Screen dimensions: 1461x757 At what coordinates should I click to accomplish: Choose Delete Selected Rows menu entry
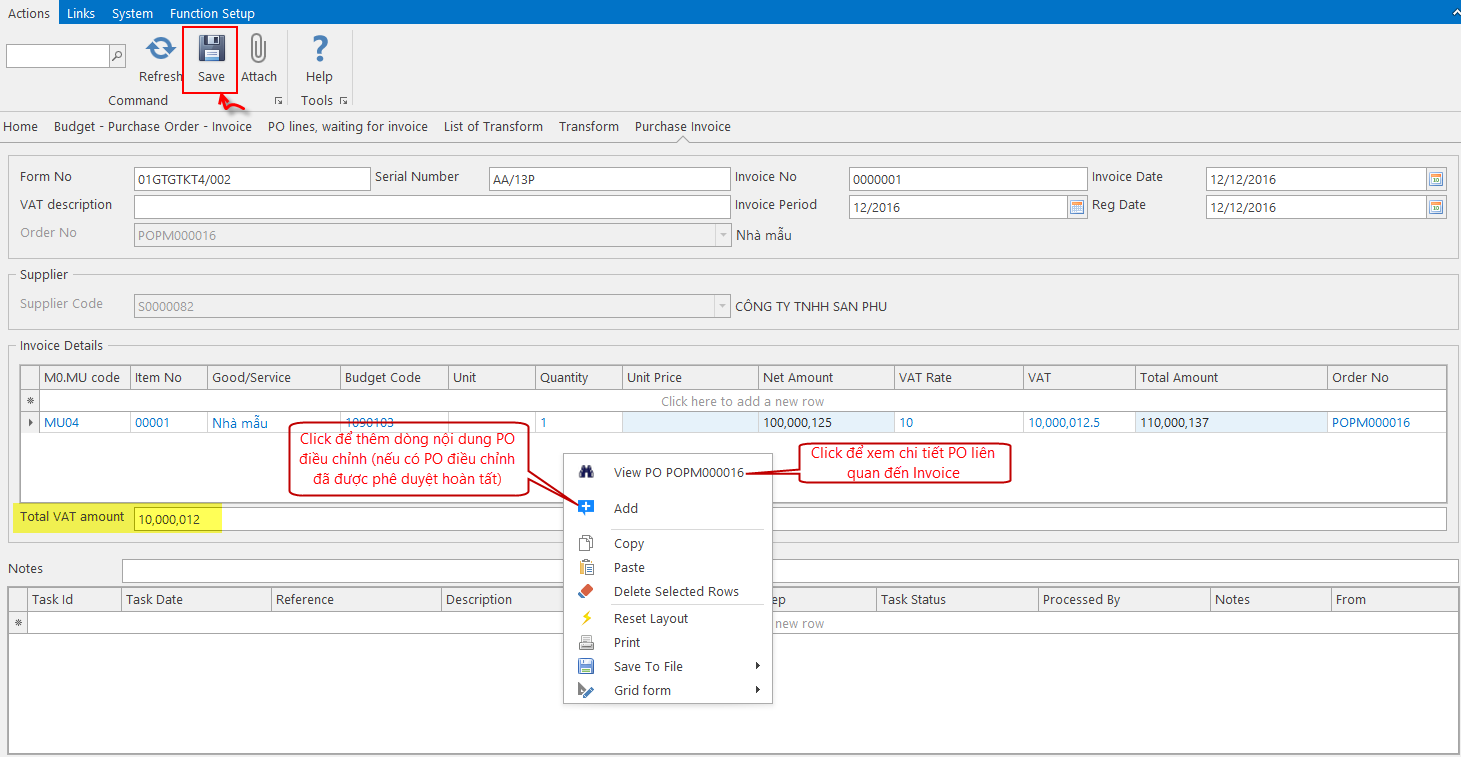click(668, 591)
